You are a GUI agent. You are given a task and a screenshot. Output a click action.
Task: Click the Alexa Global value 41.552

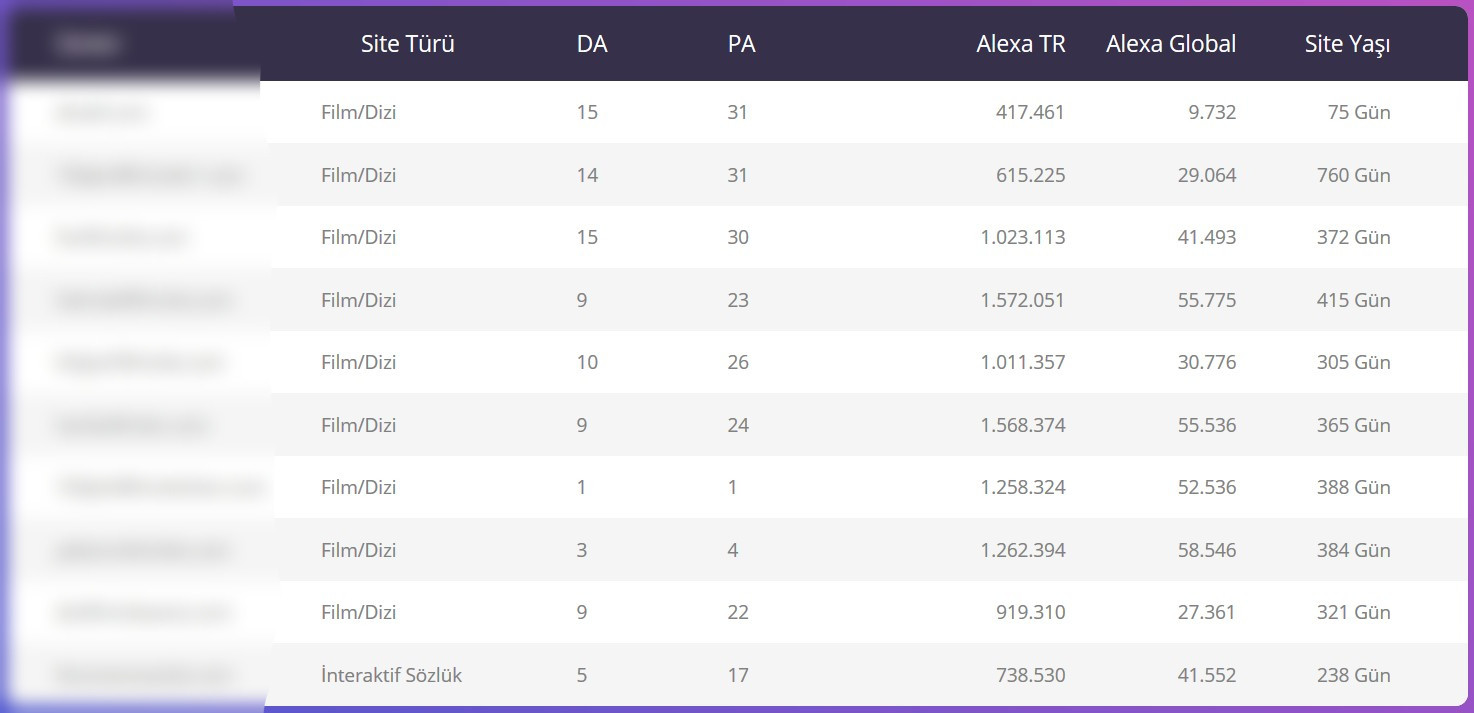click(x=1206, y=675)
